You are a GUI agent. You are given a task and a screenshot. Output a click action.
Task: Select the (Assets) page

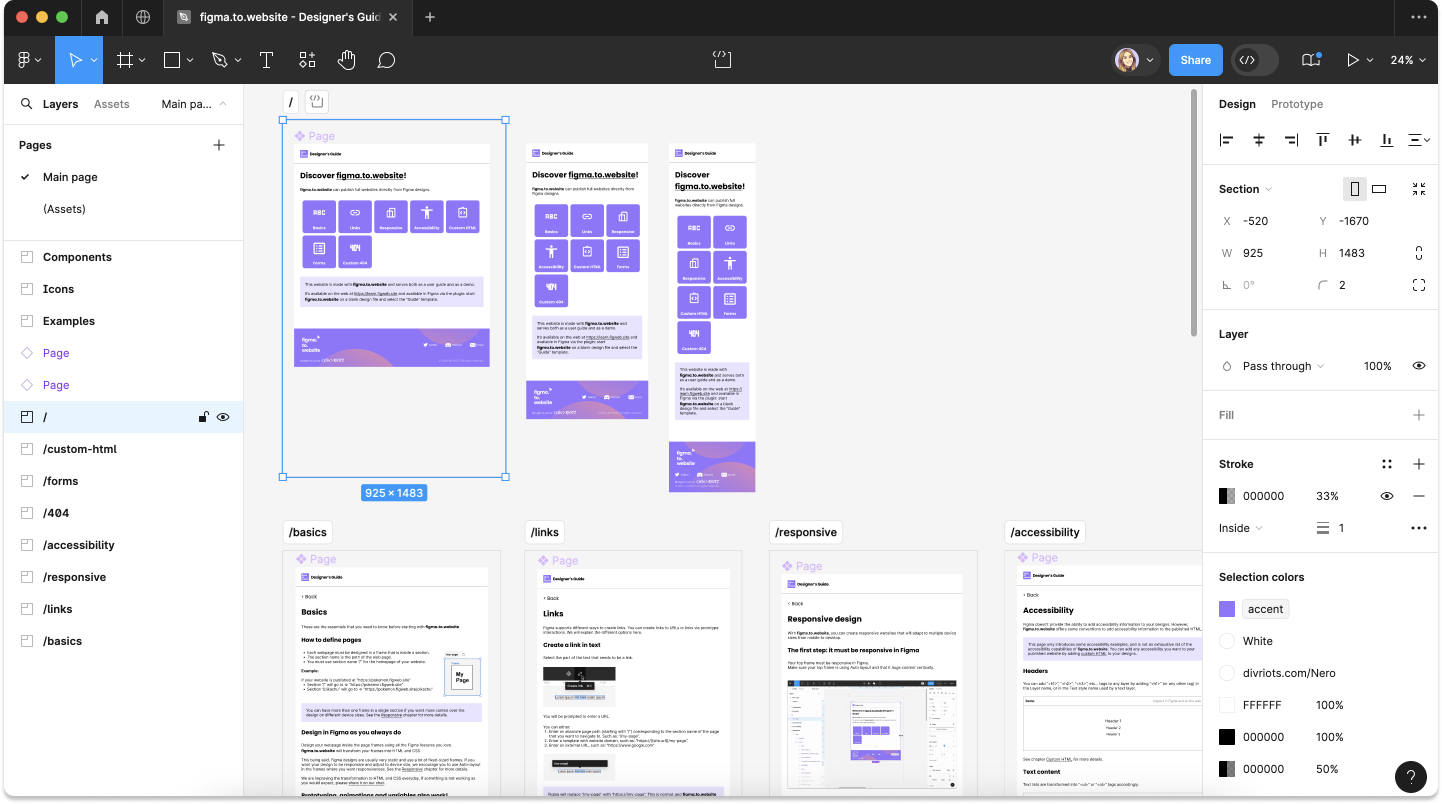point(64,209)
